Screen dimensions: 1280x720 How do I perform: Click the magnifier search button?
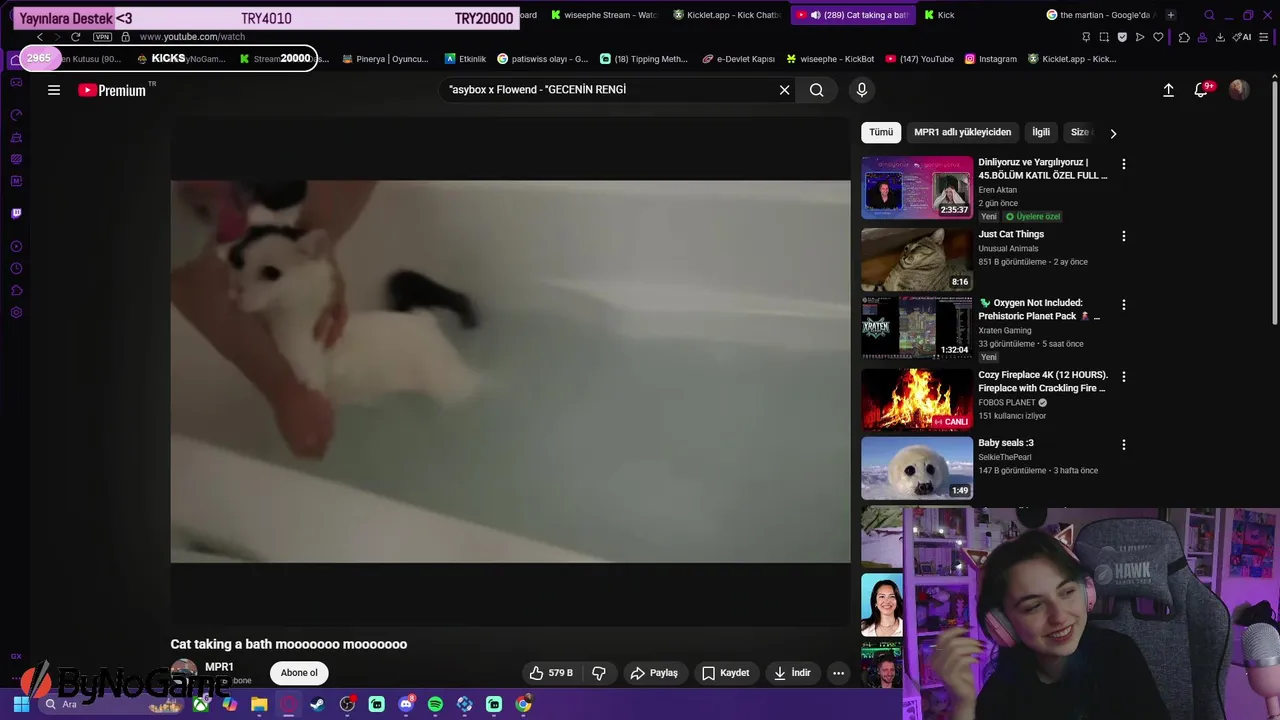click(x=817, y=90)
